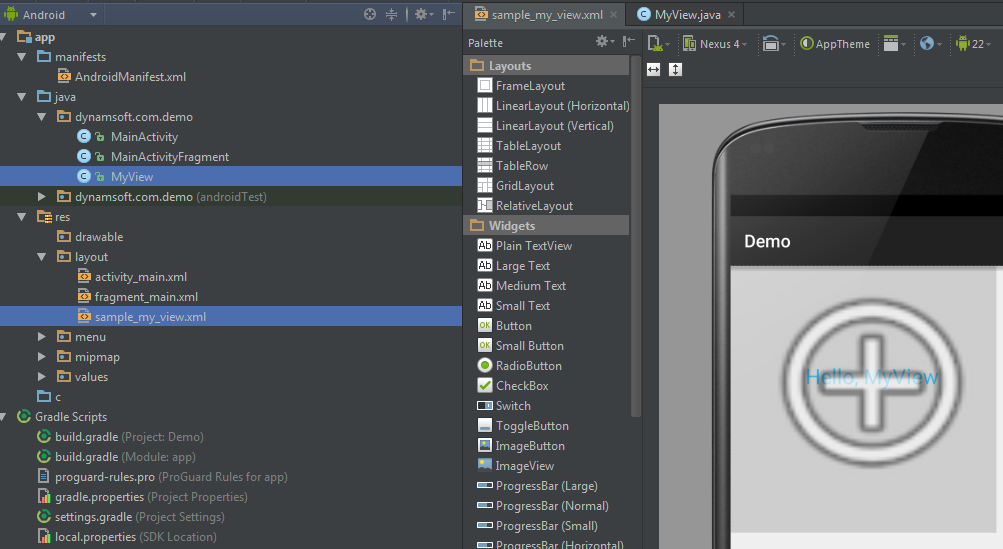Select the ProgressBar (Large) widget
The image size is (1003, 549).
[x=546, y=486]
